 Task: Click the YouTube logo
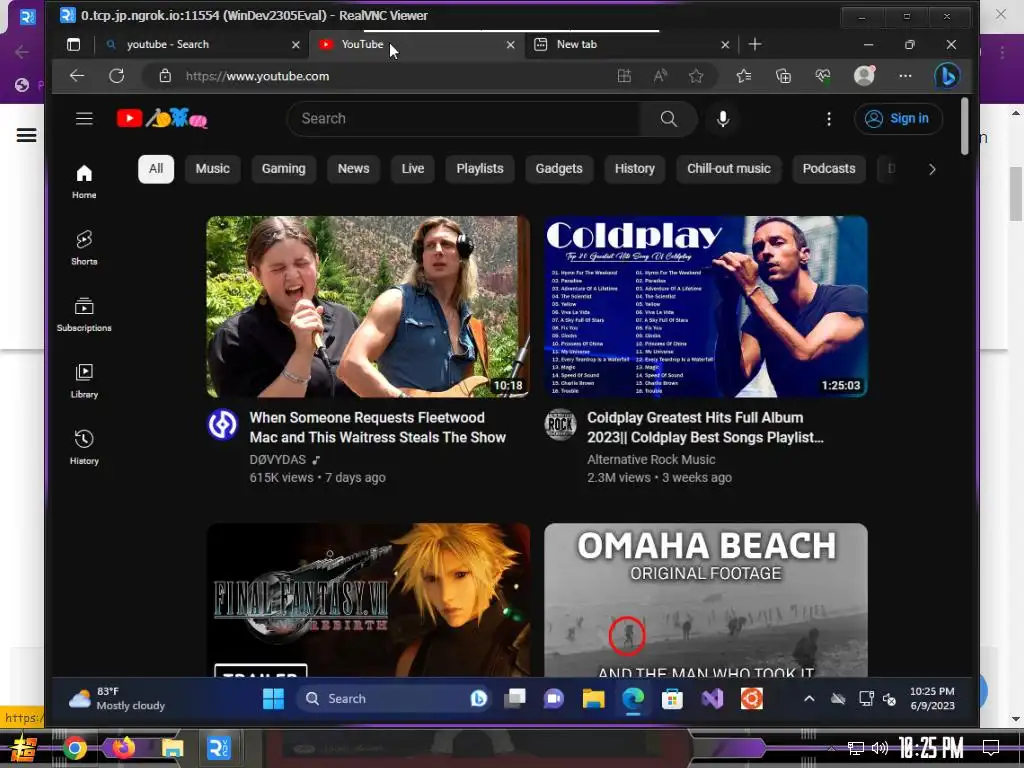pos(162,118)
